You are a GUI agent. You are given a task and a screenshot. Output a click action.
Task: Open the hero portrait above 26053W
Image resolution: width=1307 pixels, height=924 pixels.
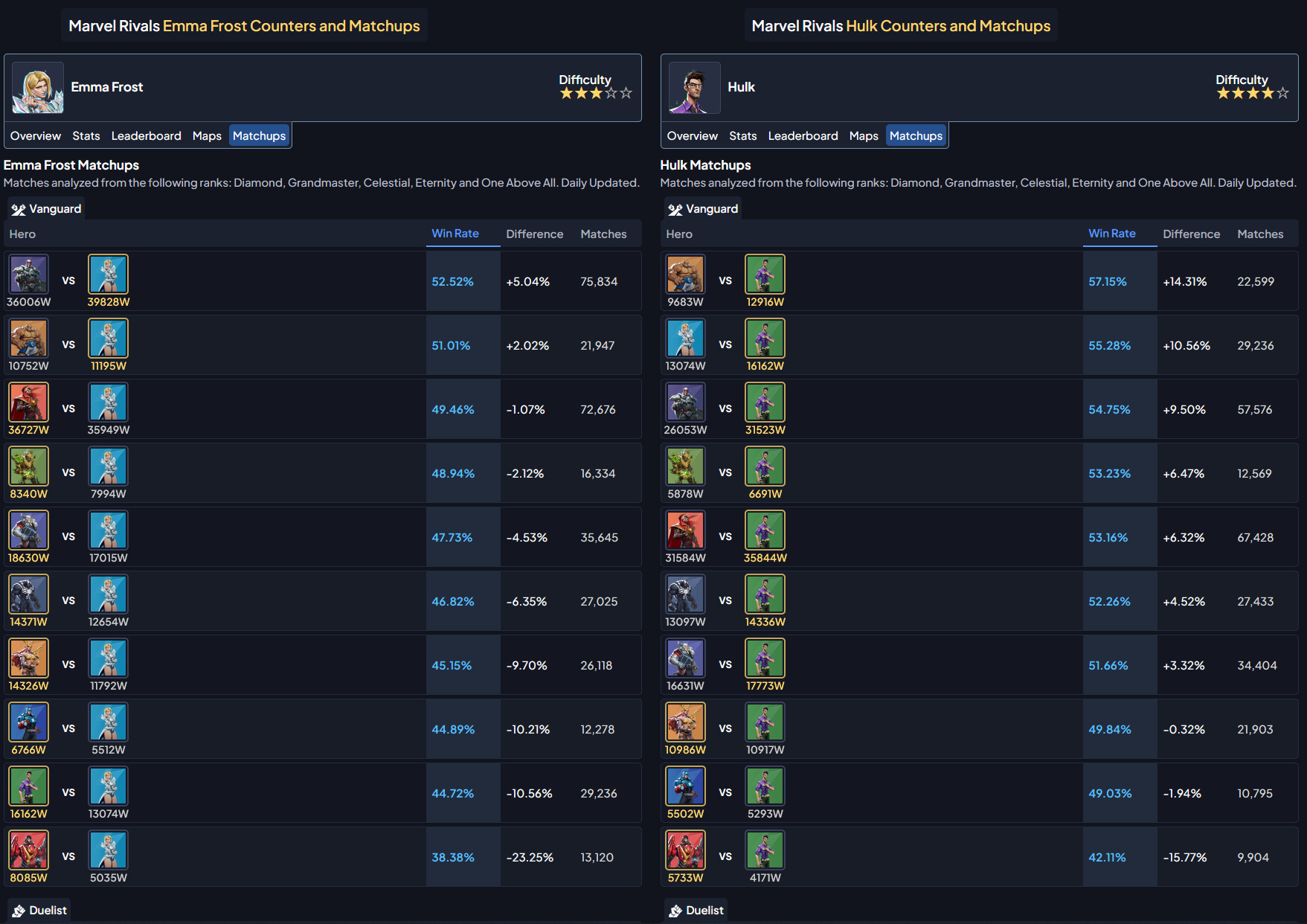686,402
